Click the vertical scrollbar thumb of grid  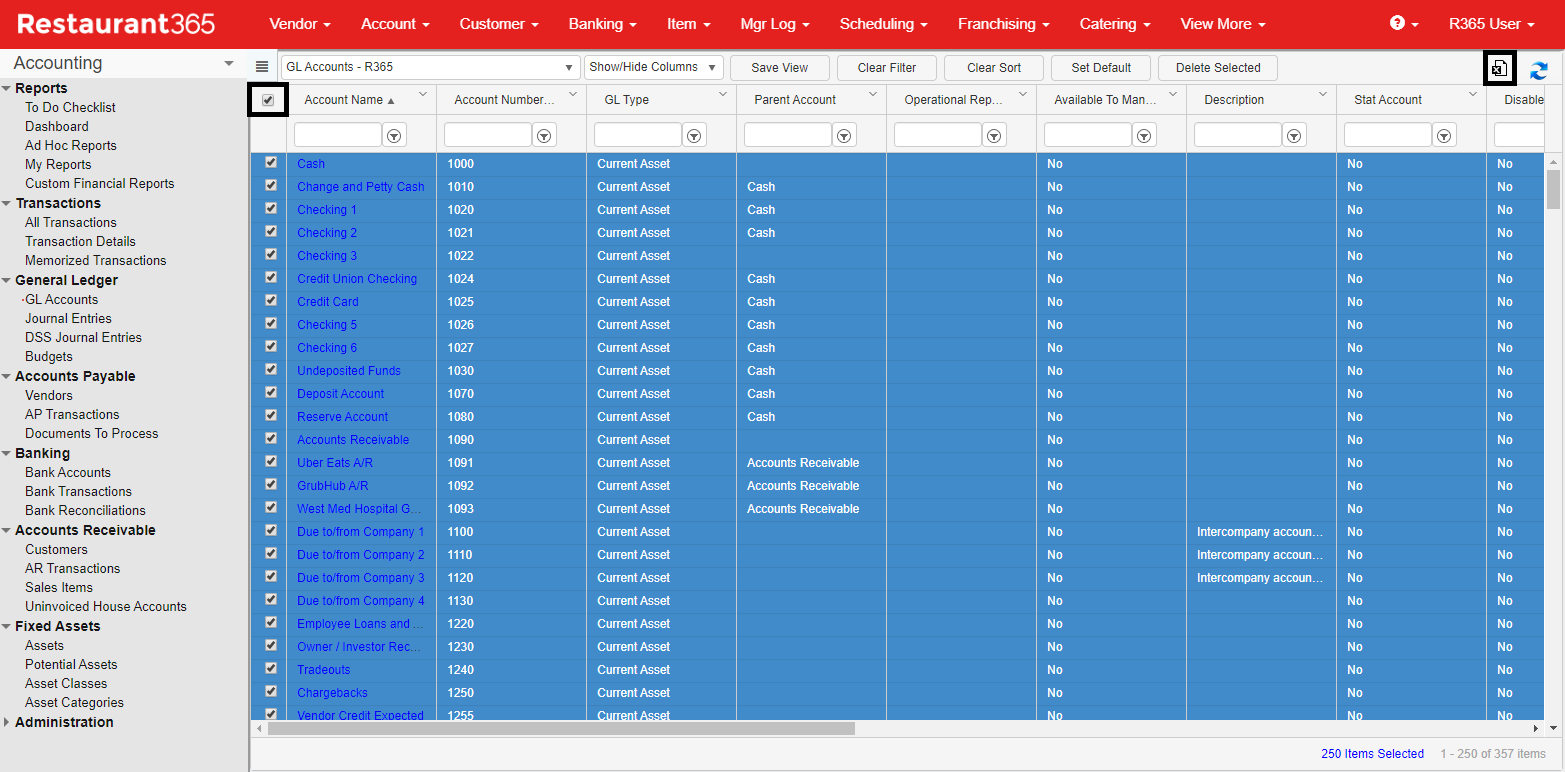coord(1553,189)
